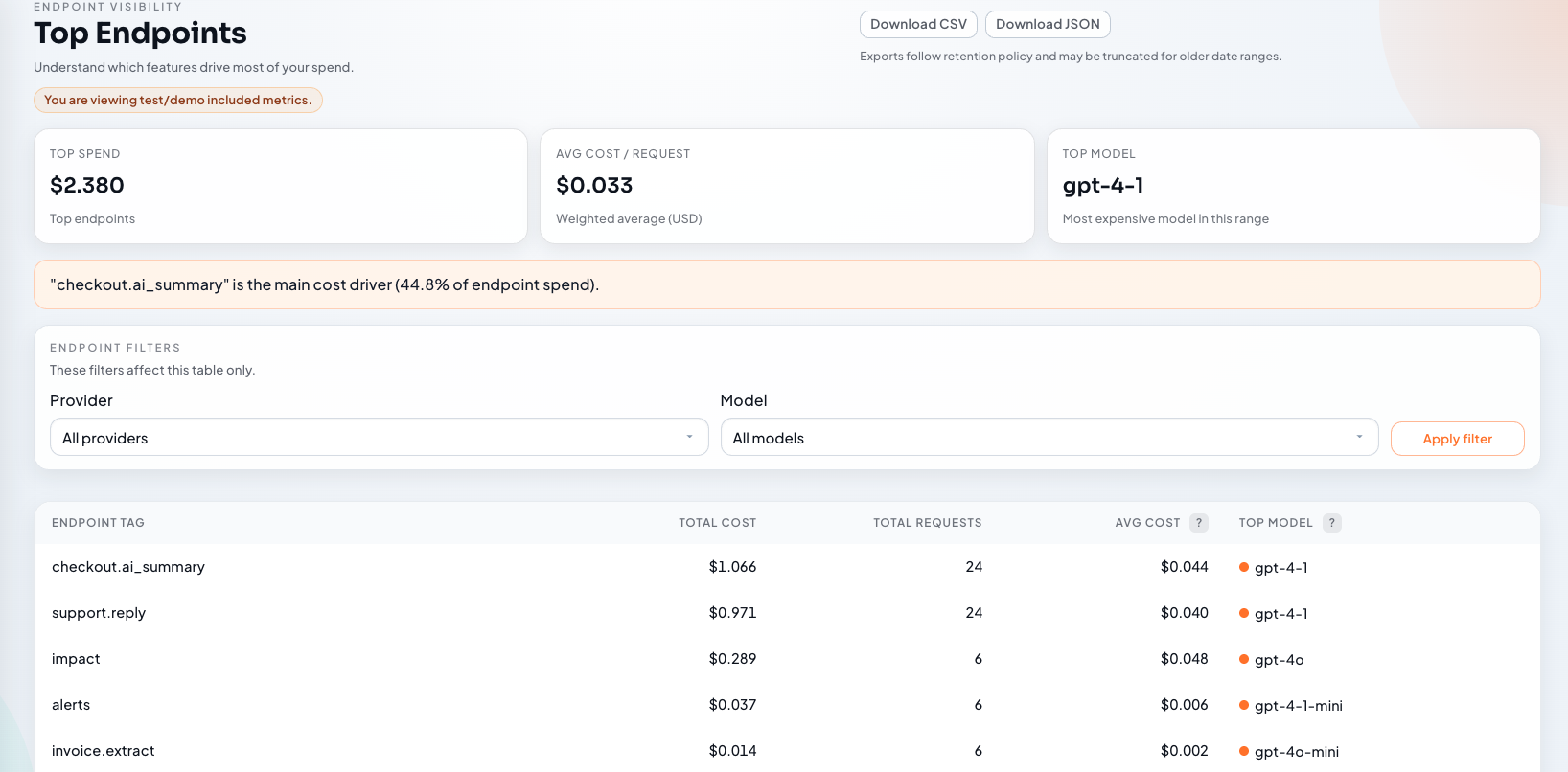This screenshot has height=772, width=1568.
Task: Click orange dot beside support.reply model
Action: pos(1244,613)
